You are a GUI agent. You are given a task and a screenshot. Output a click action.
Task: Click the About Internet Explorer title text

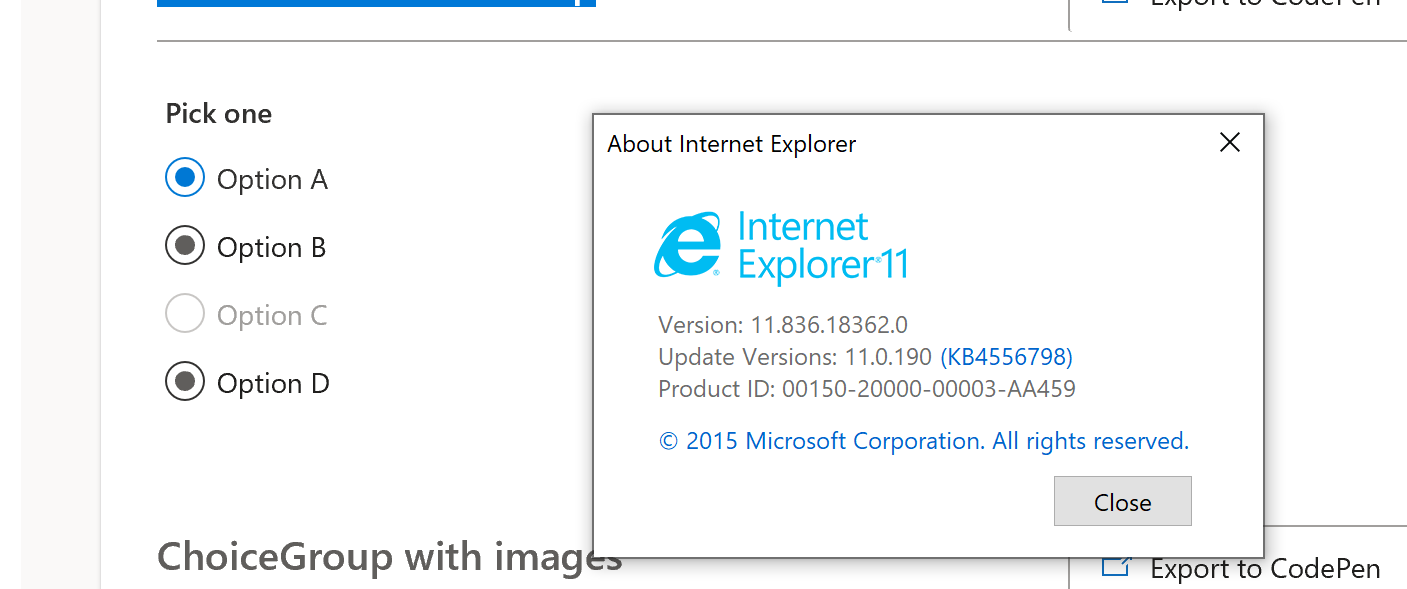[731, 144]
